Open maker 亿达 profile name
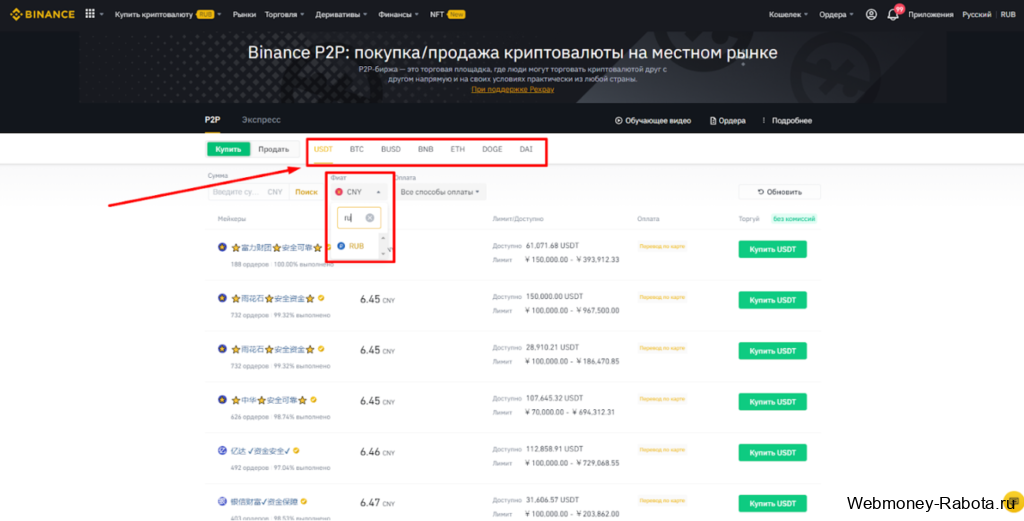The image size is (1024, 521). pos(261,451)
